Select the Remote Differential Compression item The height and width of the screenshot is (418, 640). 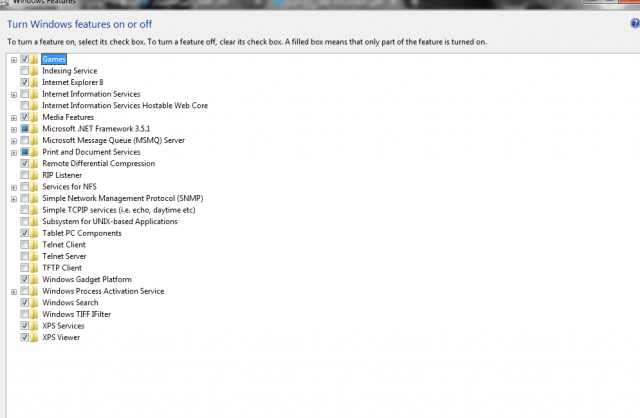(98, 163)
